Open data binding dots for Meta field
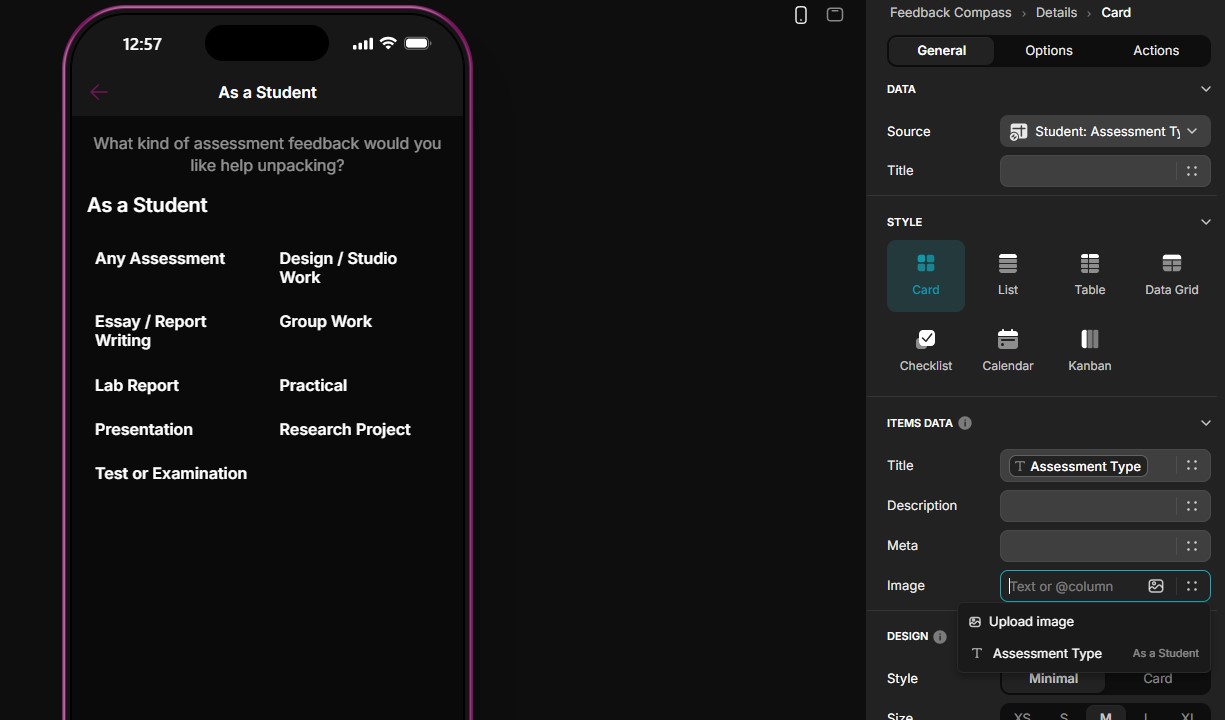The width and height of the screenshot is (1225, 720). [1192, 546]
